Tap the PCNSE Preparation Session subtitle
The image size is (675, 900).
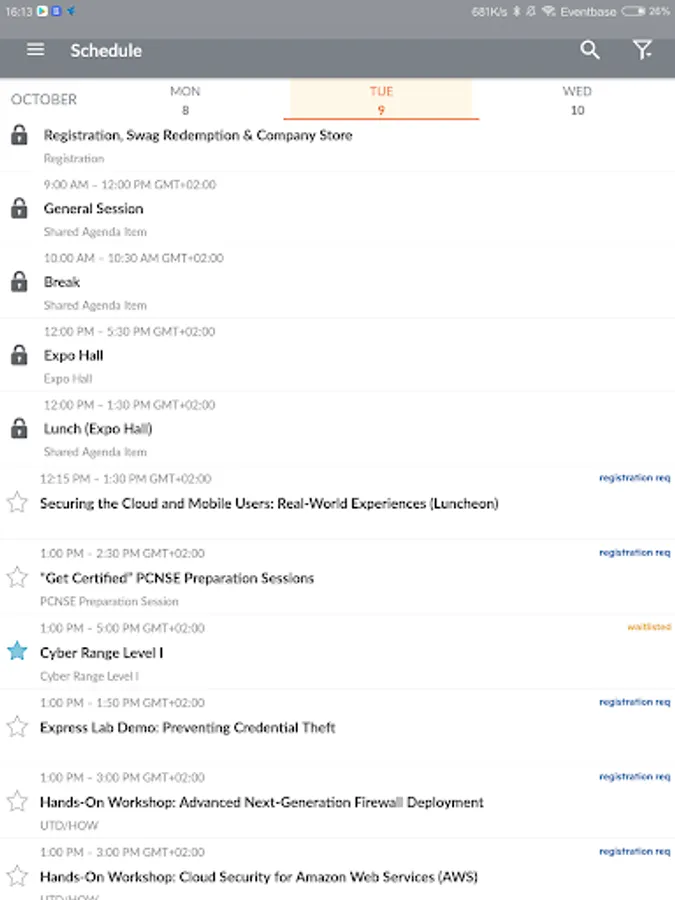pyautogui.click(x=109, y=601)
